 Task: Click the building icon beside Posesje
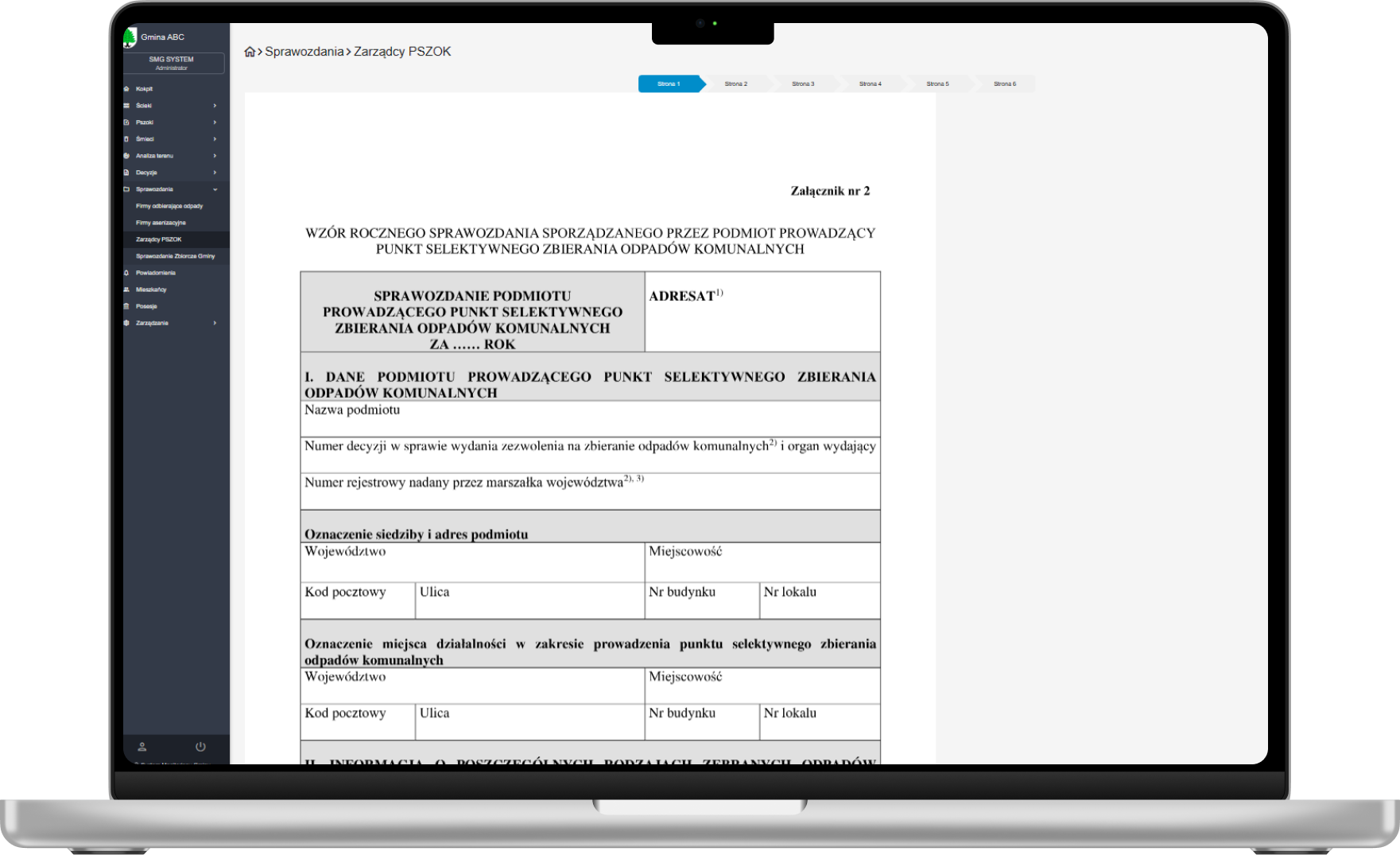126,306
